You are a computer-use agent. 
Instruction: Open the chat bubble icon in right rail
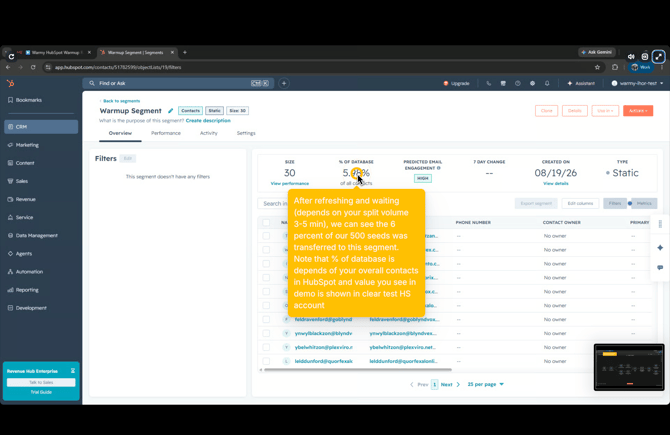[660, 267]
